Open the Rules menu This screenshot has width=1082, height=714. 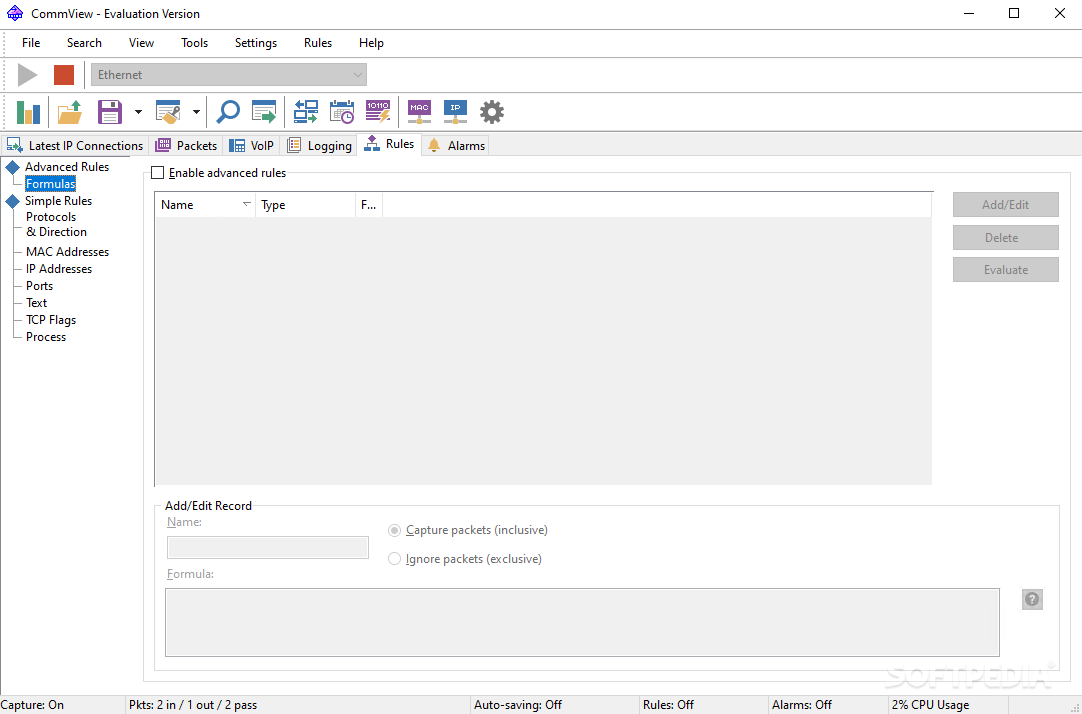318,43
